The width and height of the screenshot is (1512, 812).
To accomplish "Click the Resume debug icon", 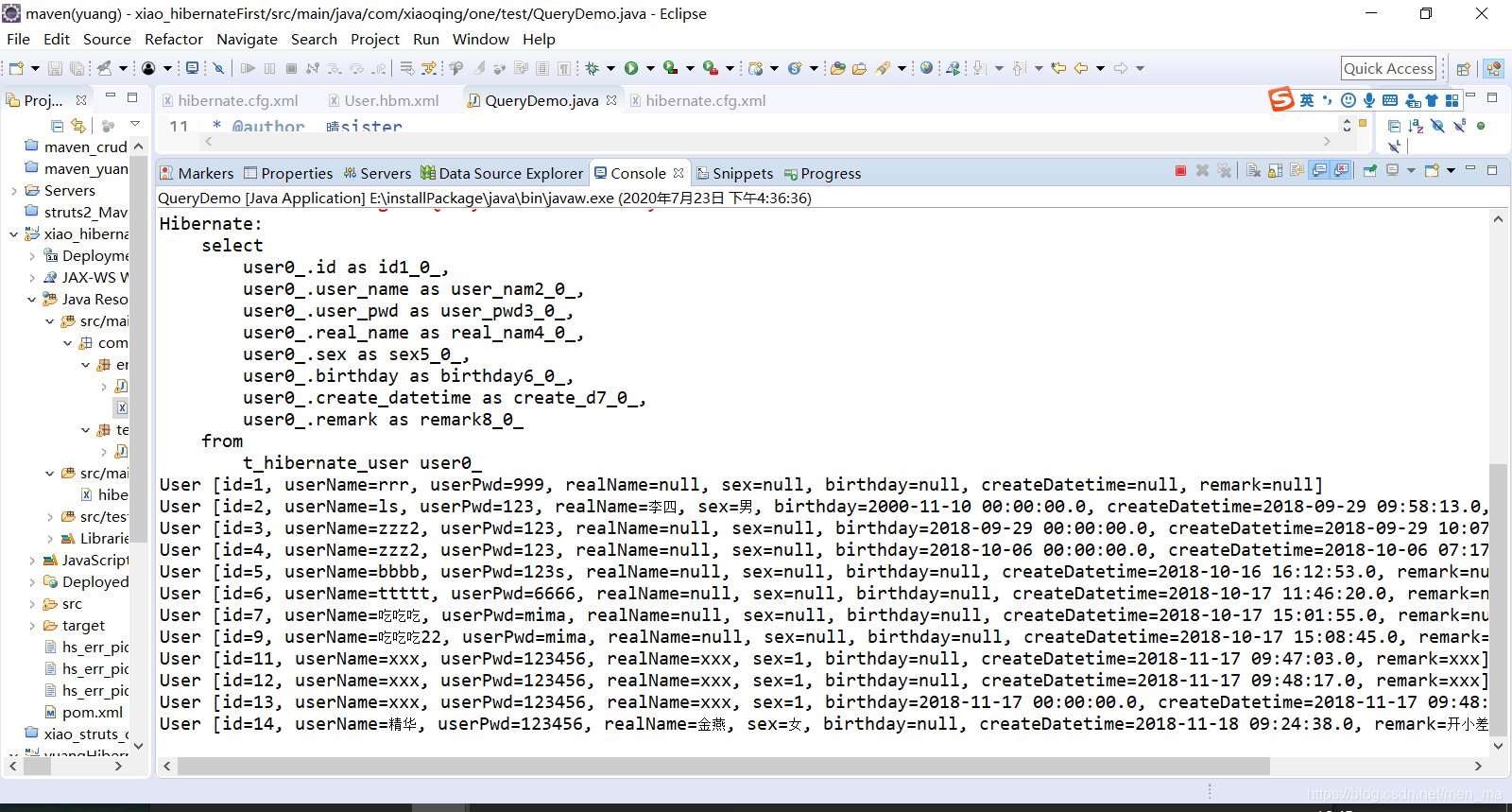I will click(x=248, y=68).
